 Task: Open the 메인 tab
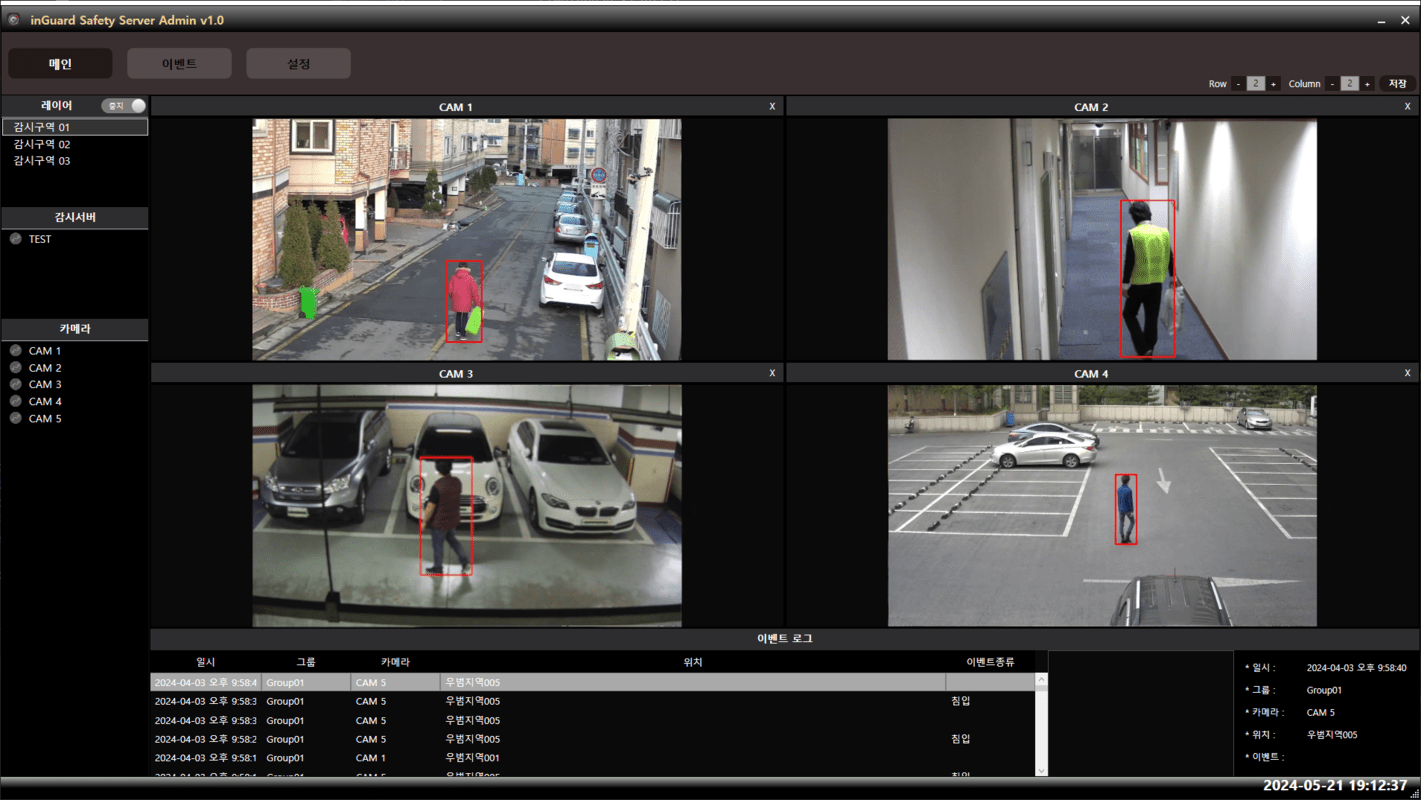click(x=60, y=63)
